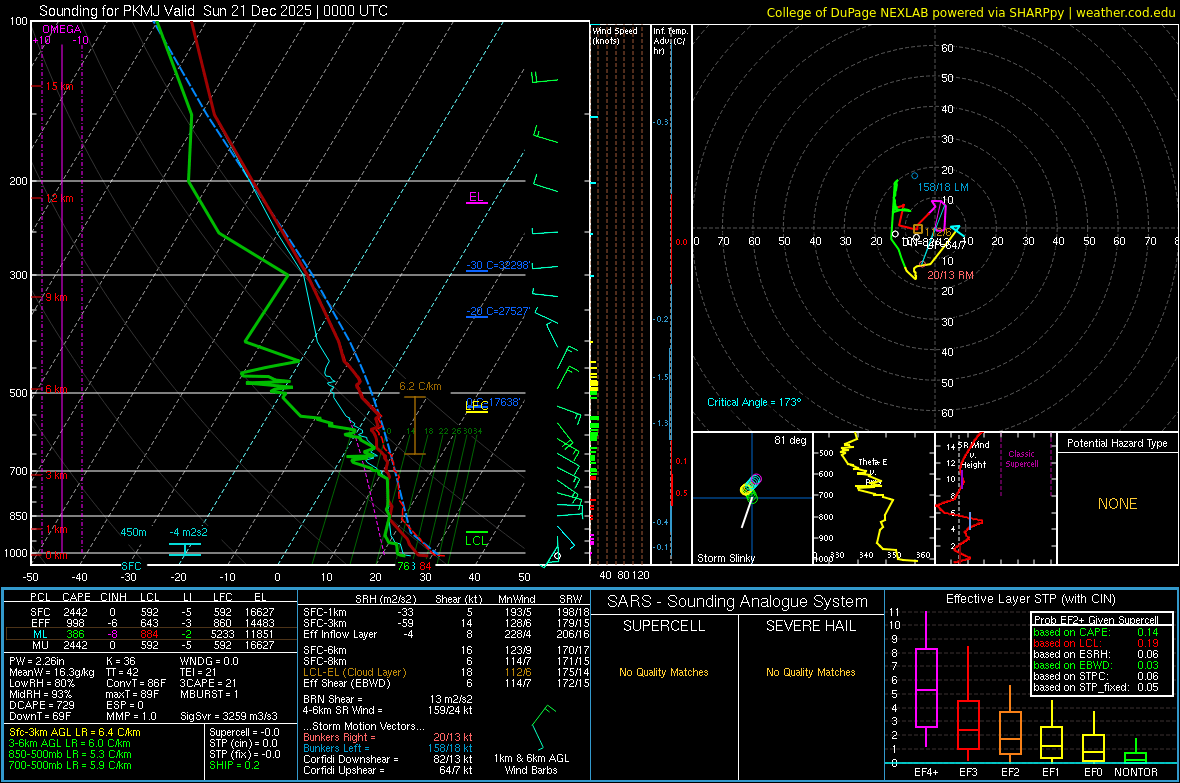
Task: Click the 'SARS - Sounding Analogue System' header
Action: 738,602
